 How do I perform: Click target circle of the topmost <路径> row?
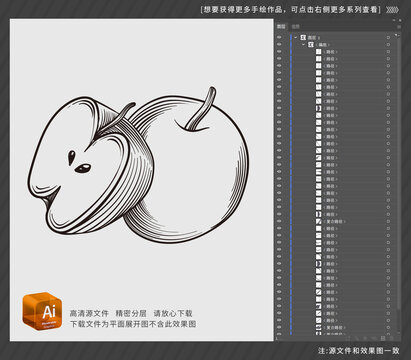click(x=388, y=52)
